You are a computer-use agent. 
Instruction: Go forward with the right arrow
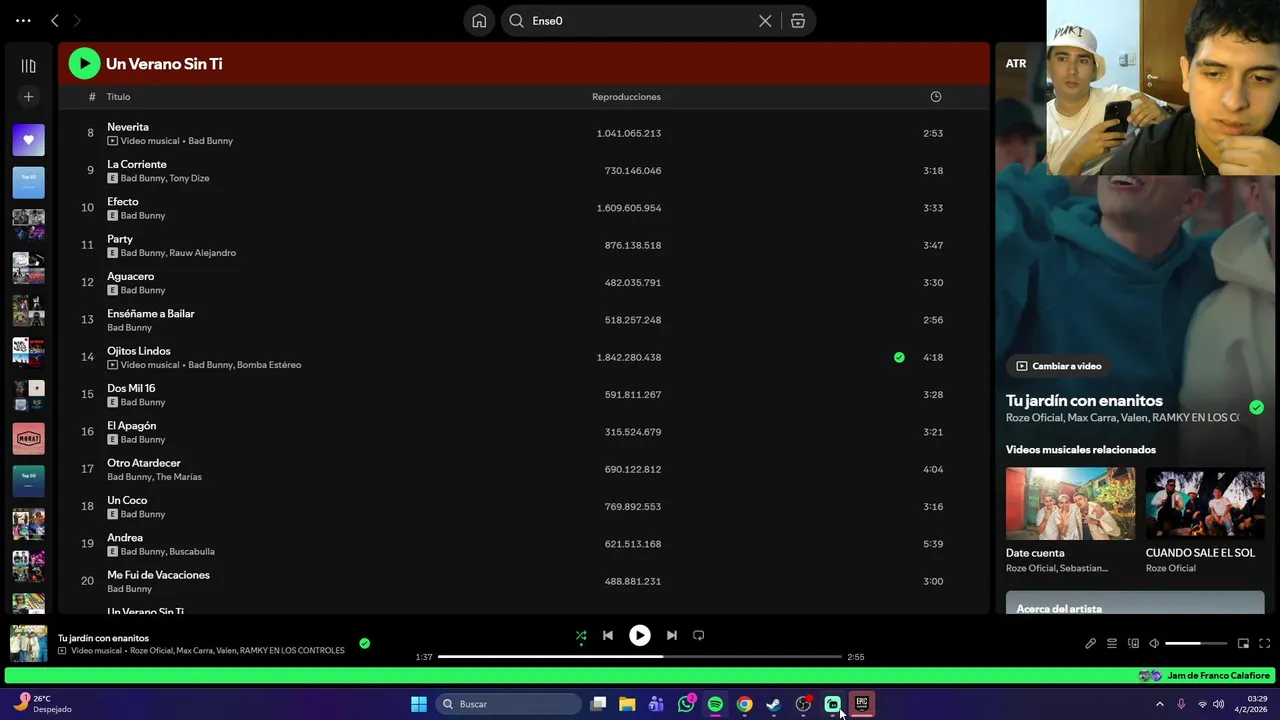(77, 20)
